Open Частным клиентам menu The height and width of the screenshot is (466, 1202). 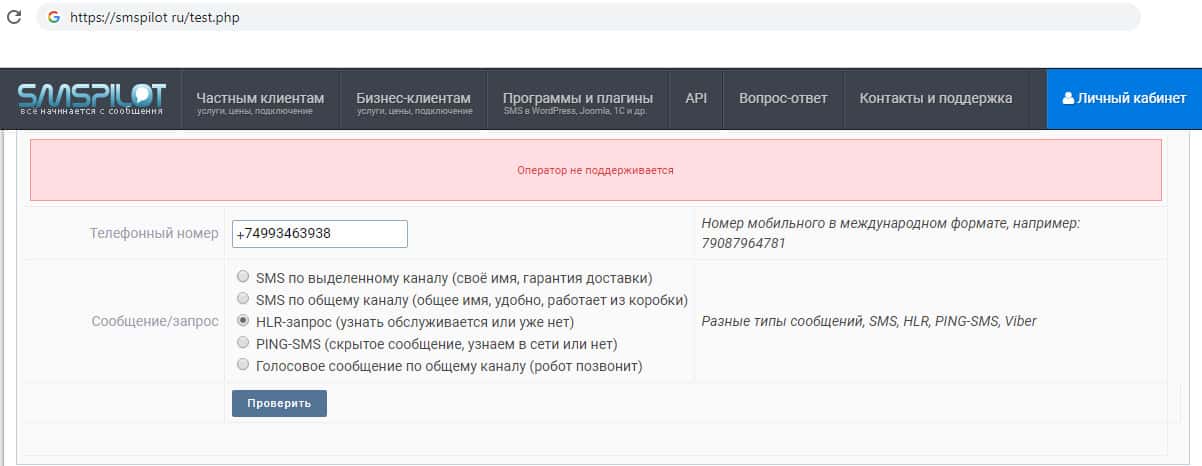[260, 100]
